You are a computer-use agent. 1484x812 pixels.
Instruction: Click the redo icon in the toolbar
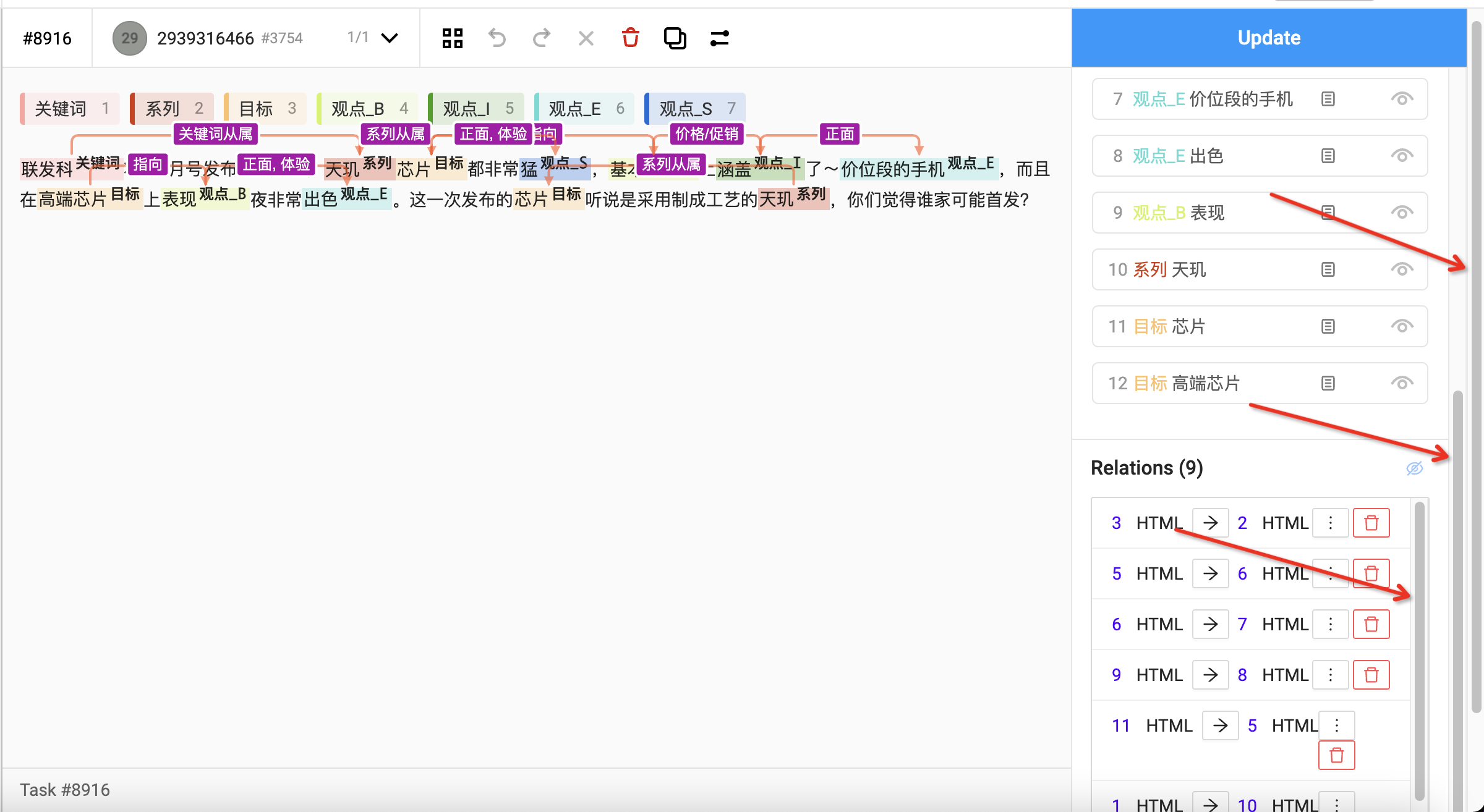(x=542, y=38)
